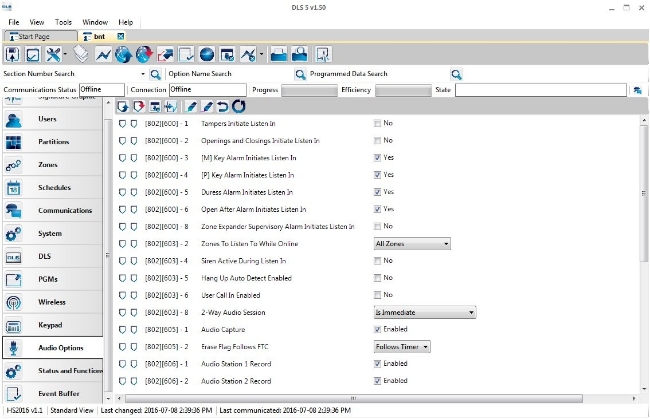The image size is (650, 419).
Task: Click the globe connect icon in main toolbar
Action: tap(124, 54)
